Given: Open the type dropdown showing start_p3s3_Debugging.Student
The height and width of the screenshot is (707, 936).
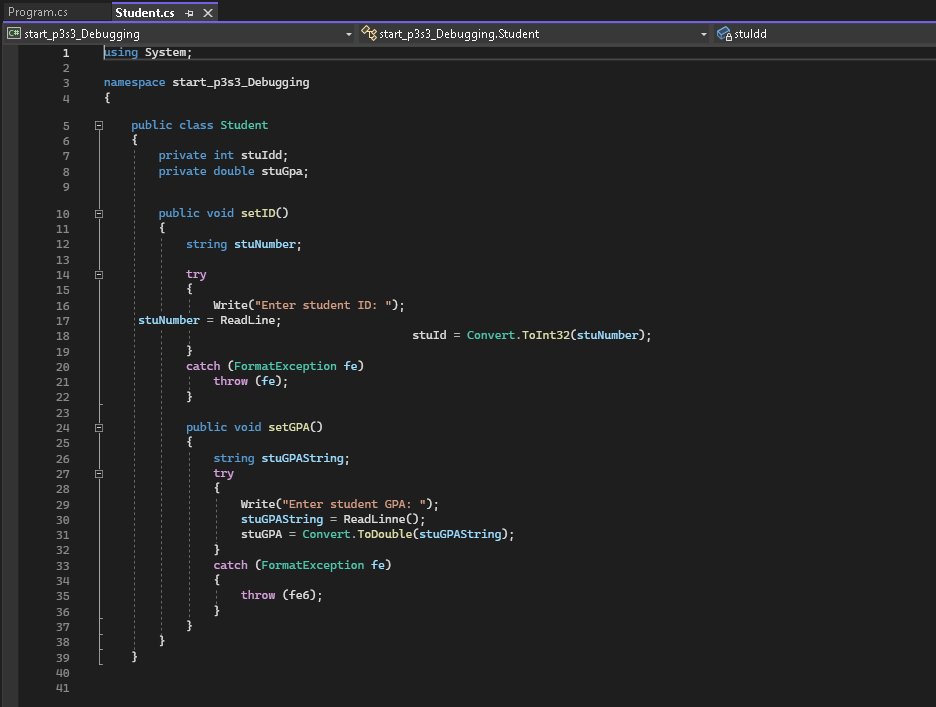Looking at the screenshot, I should tap(704, 33).
